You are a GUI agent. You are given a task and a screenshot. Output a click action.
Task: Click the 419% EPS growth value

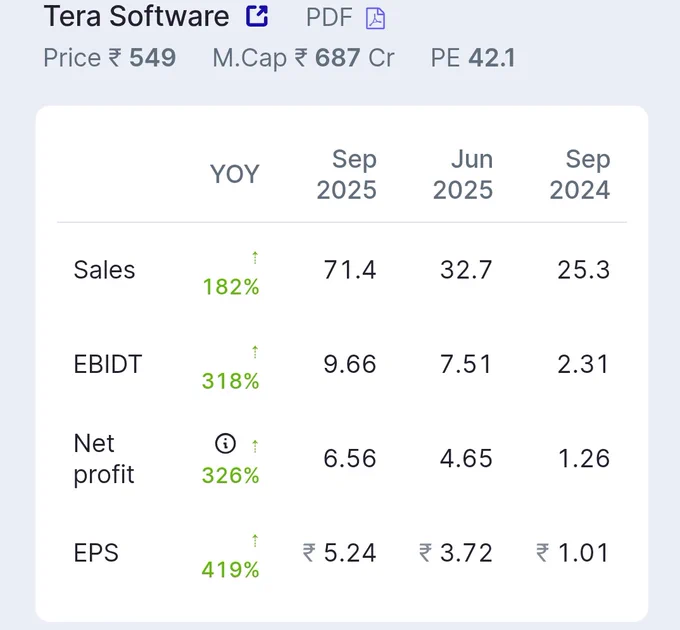tap(230, 570)
